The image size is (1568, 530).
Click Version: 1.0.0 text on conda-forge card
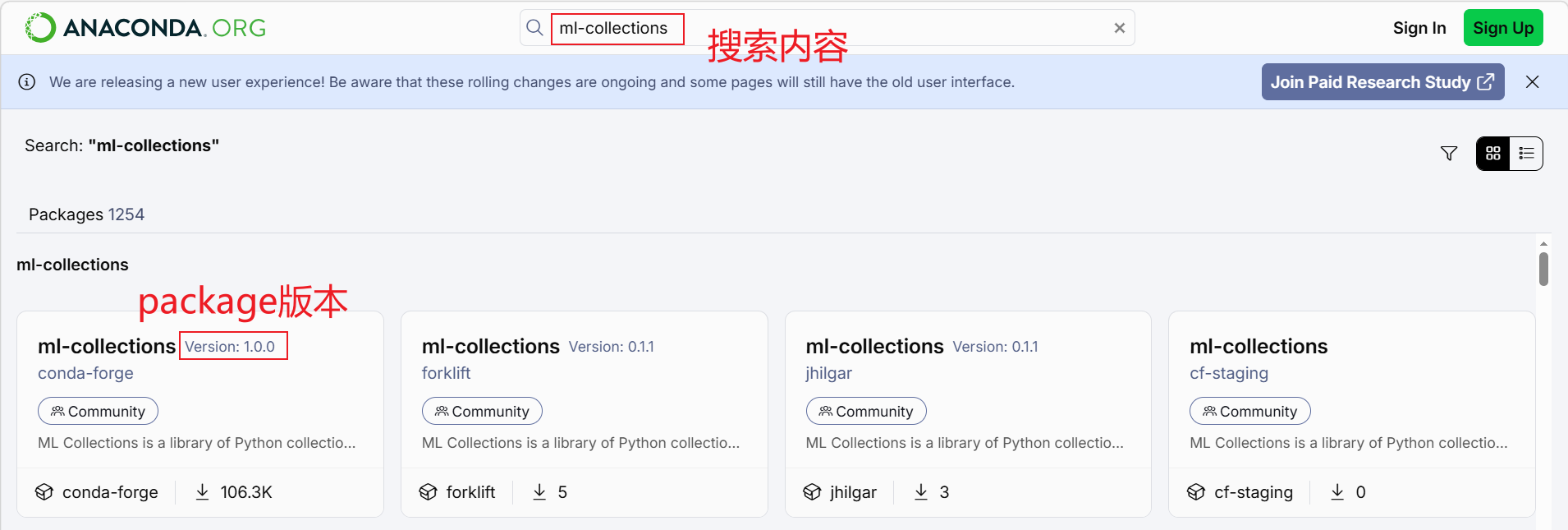(x=230, y=347)
